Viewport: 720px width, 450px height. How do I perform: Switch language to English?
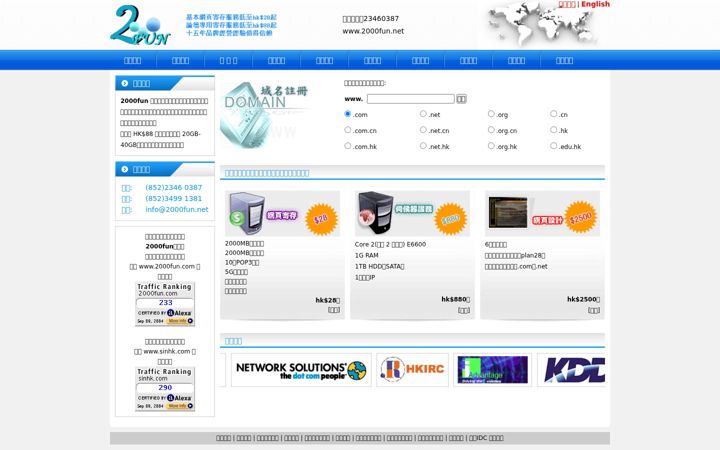(596, 4)
